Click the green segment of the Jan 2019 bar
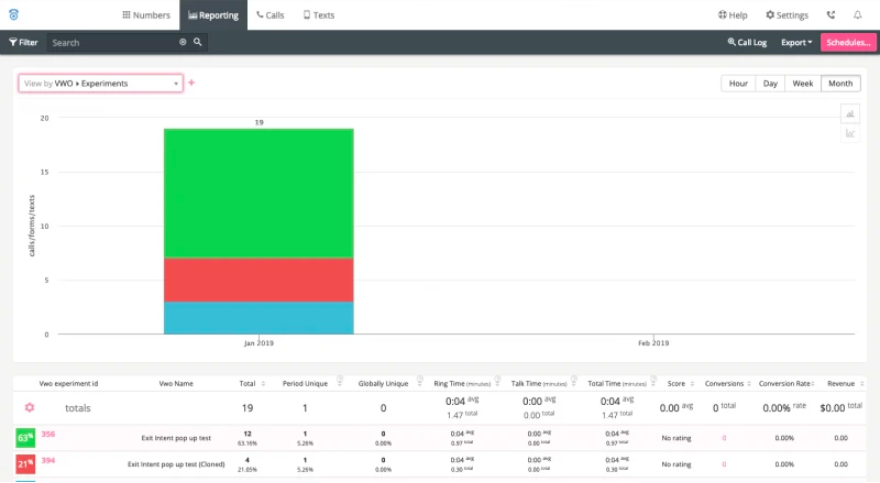The width and height of the screenshot is (880, 483). [x=259, y=194]
